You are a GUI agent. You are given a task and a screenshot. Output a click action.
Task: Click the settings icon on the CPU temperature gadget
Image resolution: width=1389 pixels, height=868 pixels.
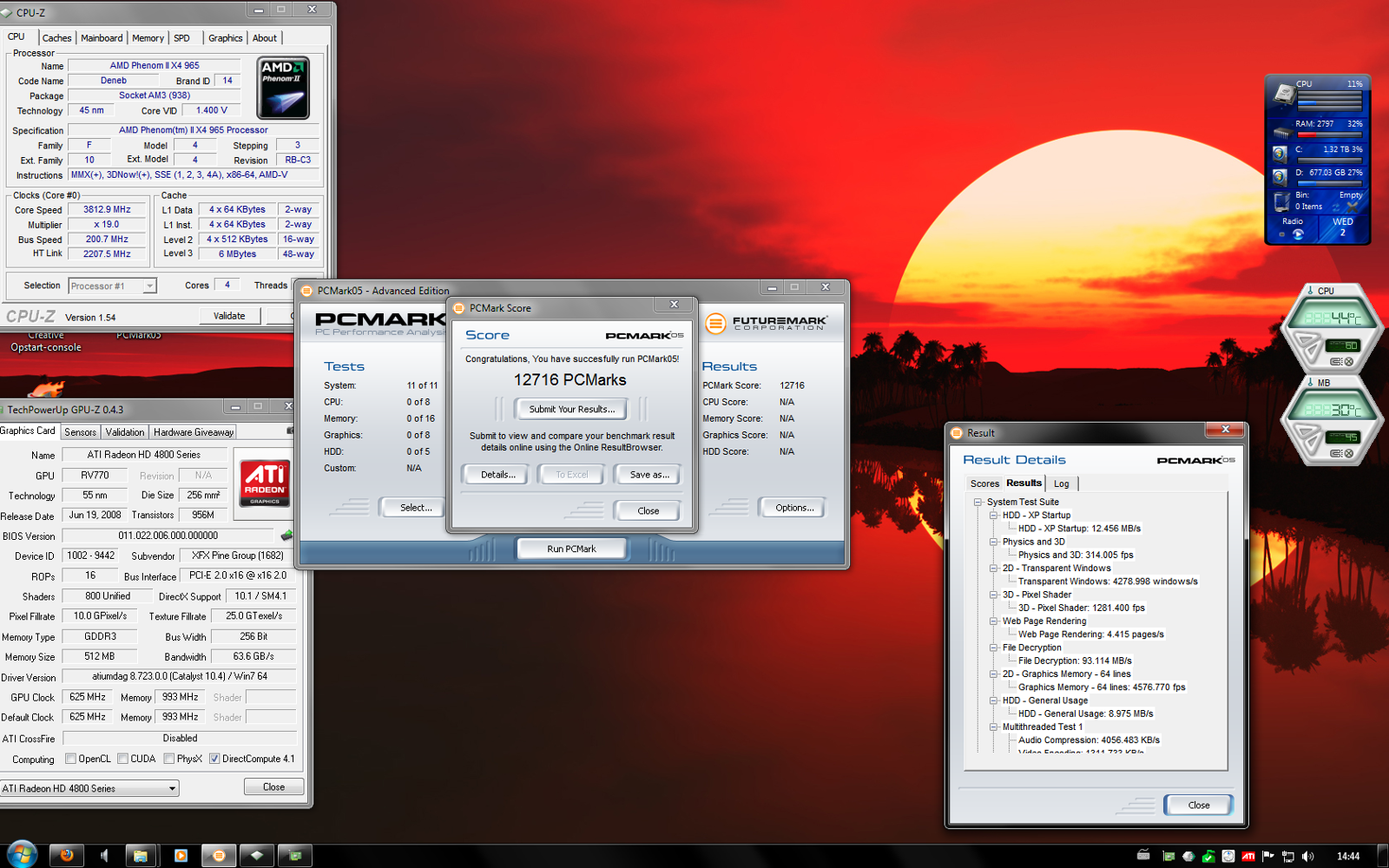click(1336, 362)
